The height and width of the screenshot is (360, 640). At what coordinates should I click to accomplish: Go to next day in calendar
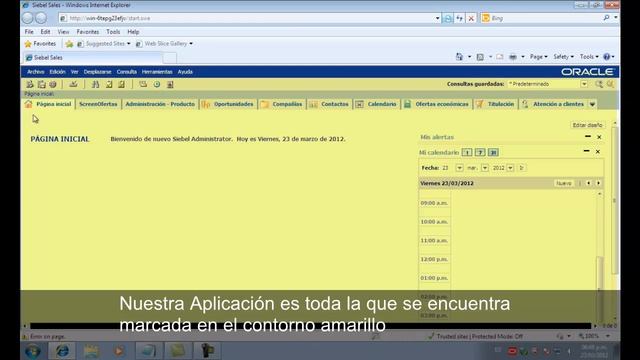click(x=599, y=183)
